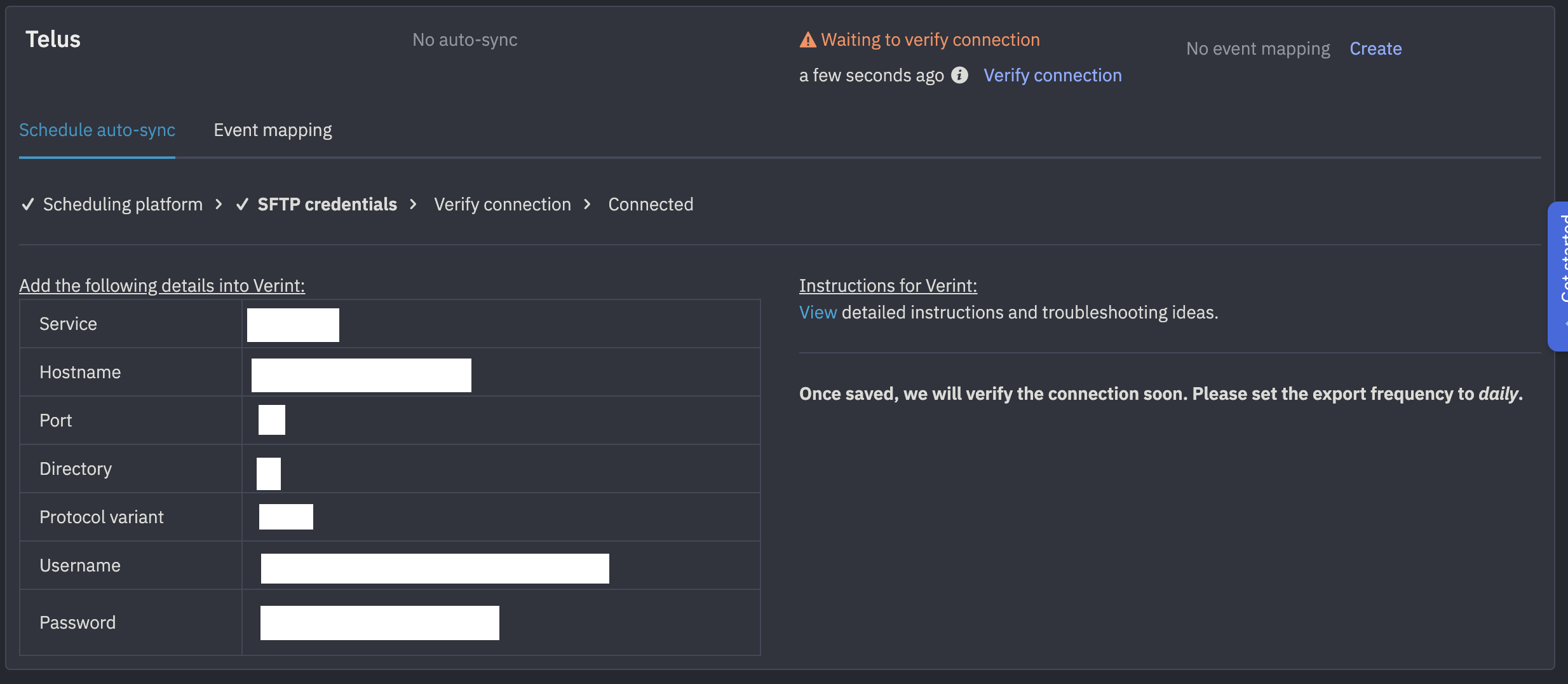Click the Password value field
The width and height of the screenshot is (1568, 684).
pos(379,622)
